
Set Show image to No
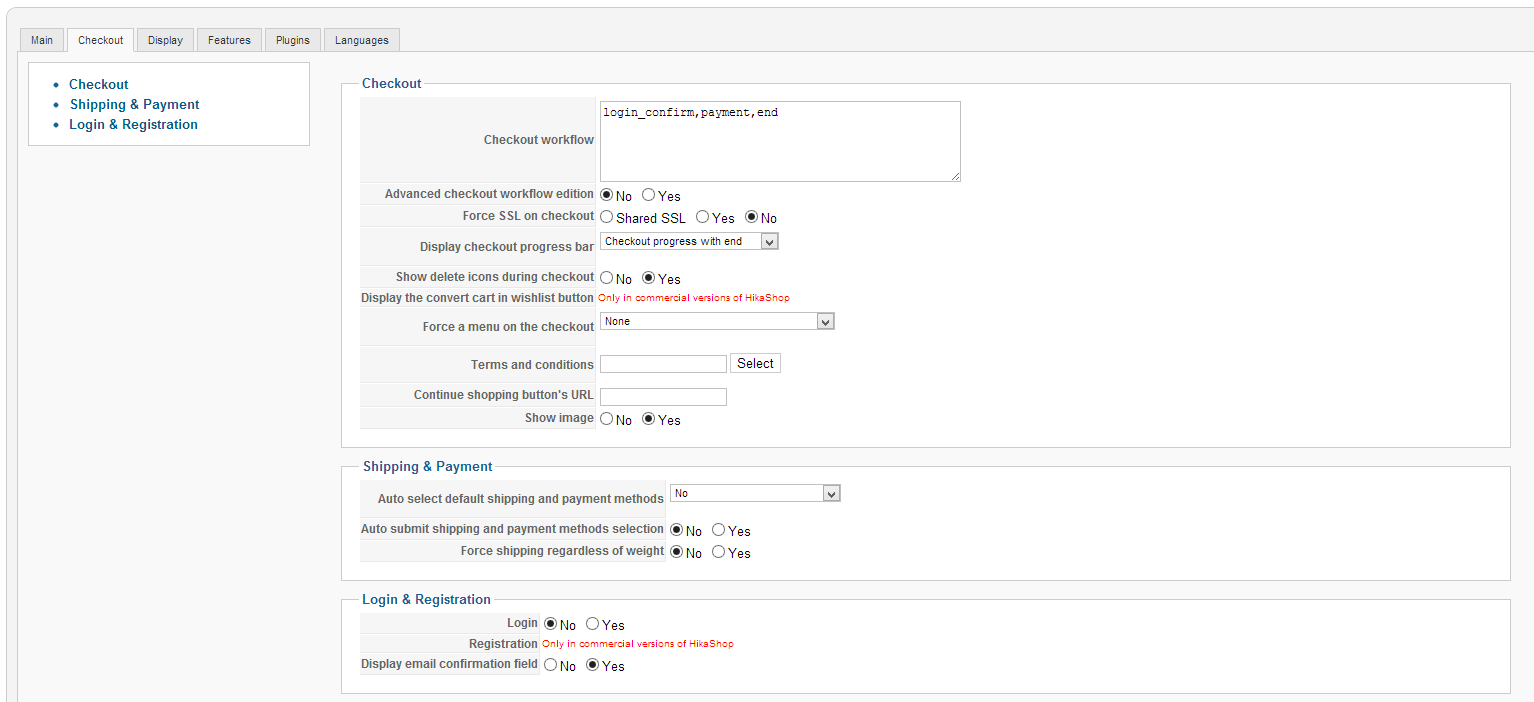pos(607,419)
